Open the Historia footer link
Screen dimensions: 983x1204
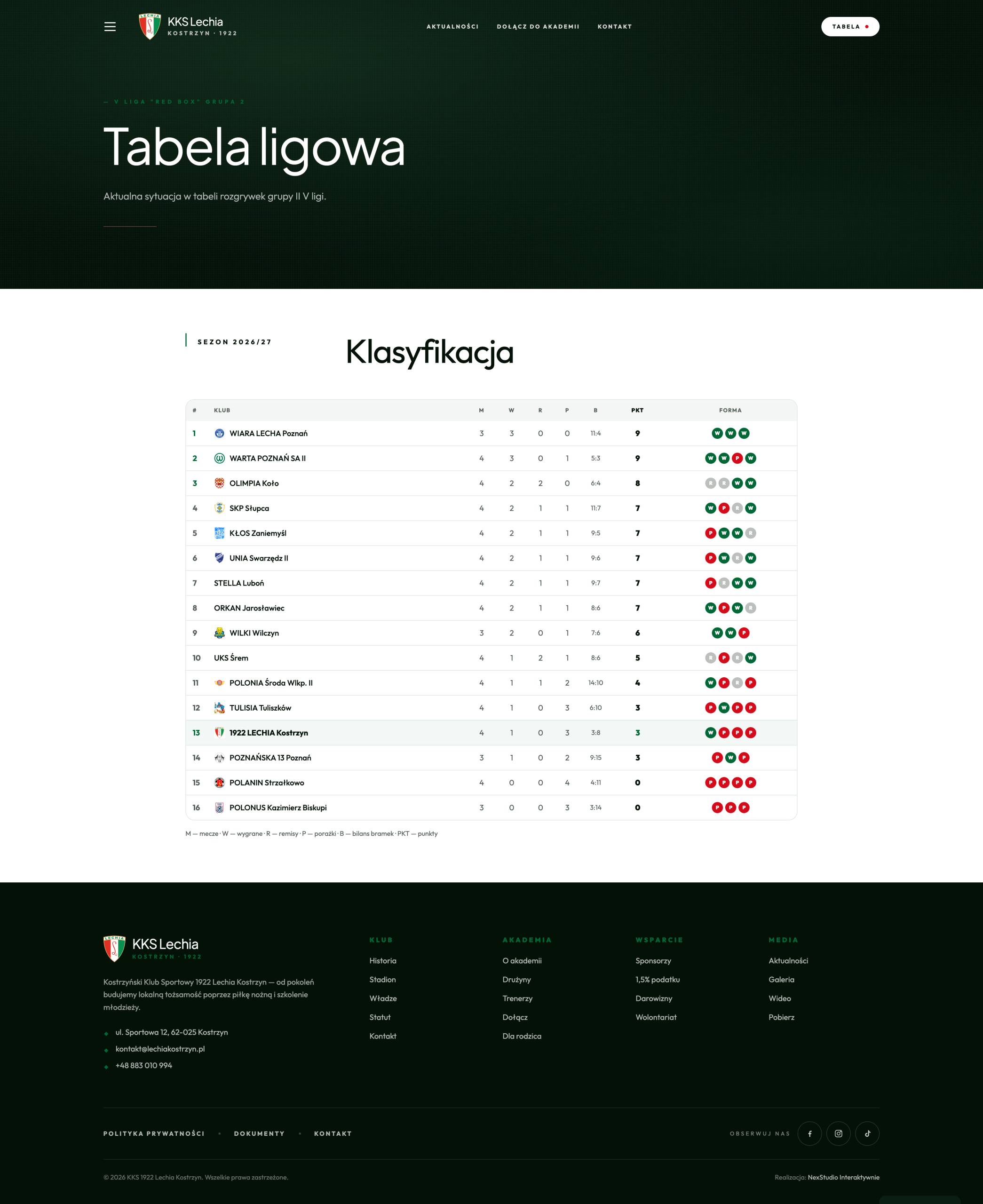coord(383,961)
